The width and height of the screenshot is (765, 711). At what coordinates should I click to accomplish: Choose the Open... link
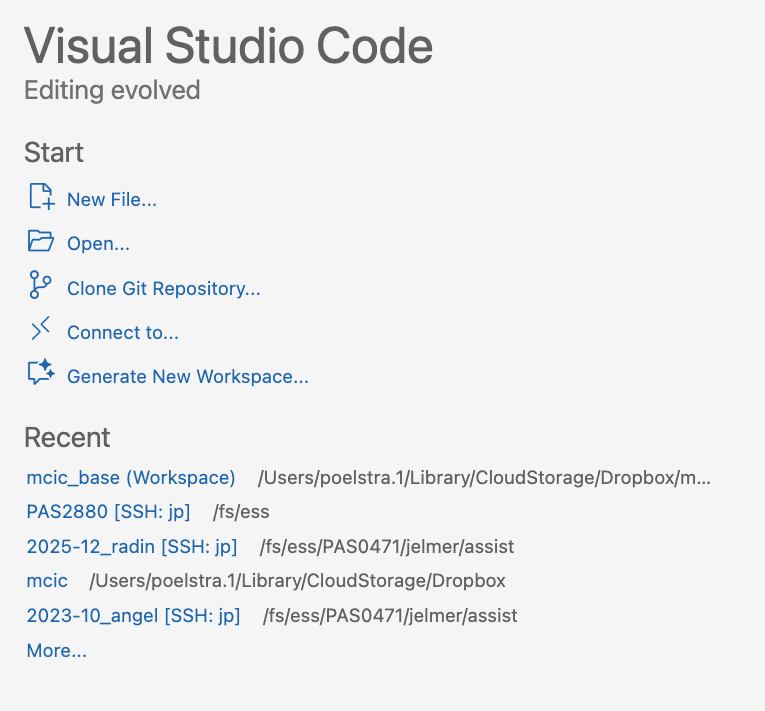tap(99, 244)
